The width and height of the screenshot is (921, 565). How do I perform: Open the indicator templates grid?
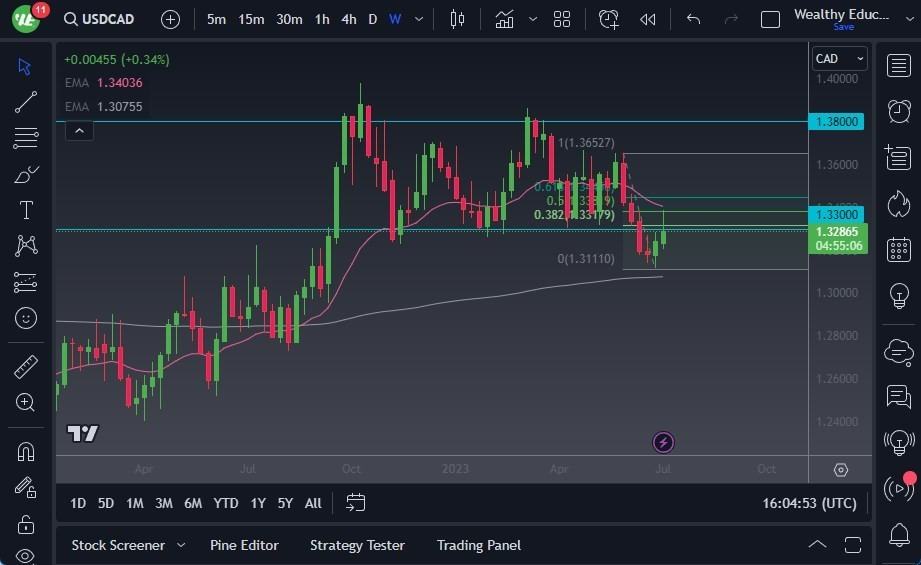[562, 19]
